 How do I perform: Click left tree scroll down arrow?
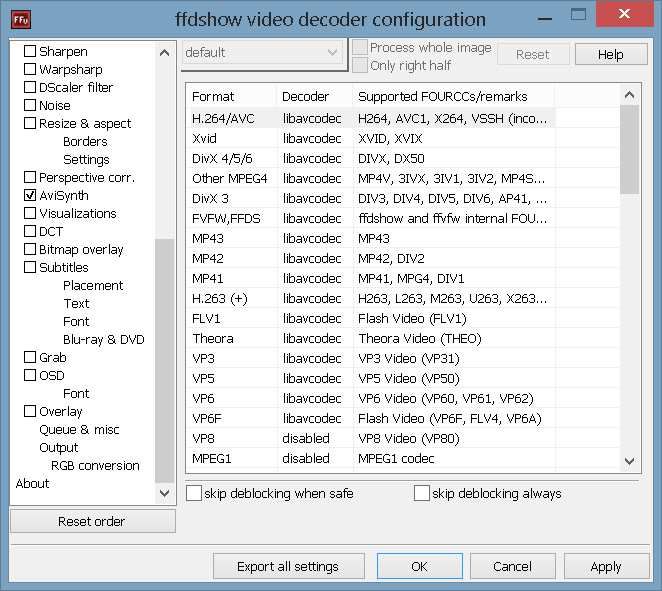tap(165, 493)
